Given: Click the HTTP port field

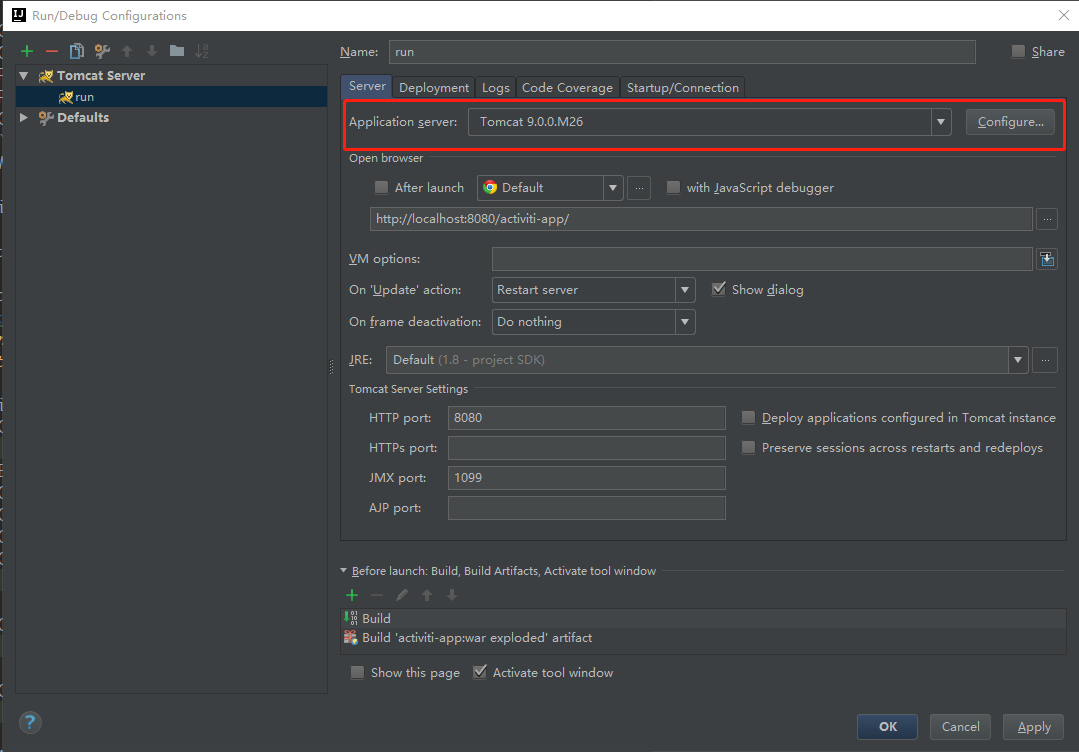Looking at the screenshot, I should pyautogui.click(x=586, y=418).
